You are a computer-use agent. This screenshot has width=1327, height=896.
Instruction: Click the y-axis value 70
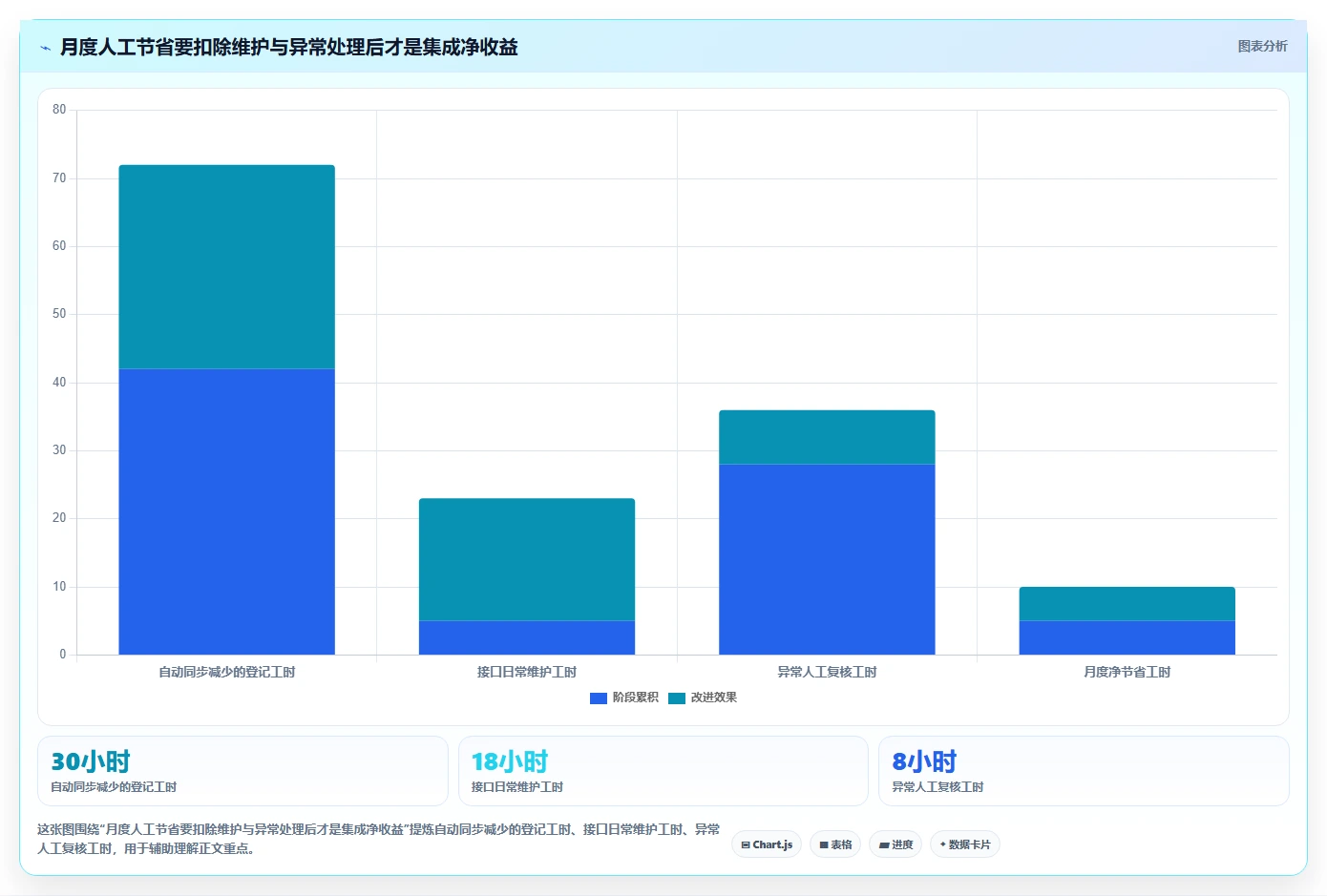[x=59, y=177]
